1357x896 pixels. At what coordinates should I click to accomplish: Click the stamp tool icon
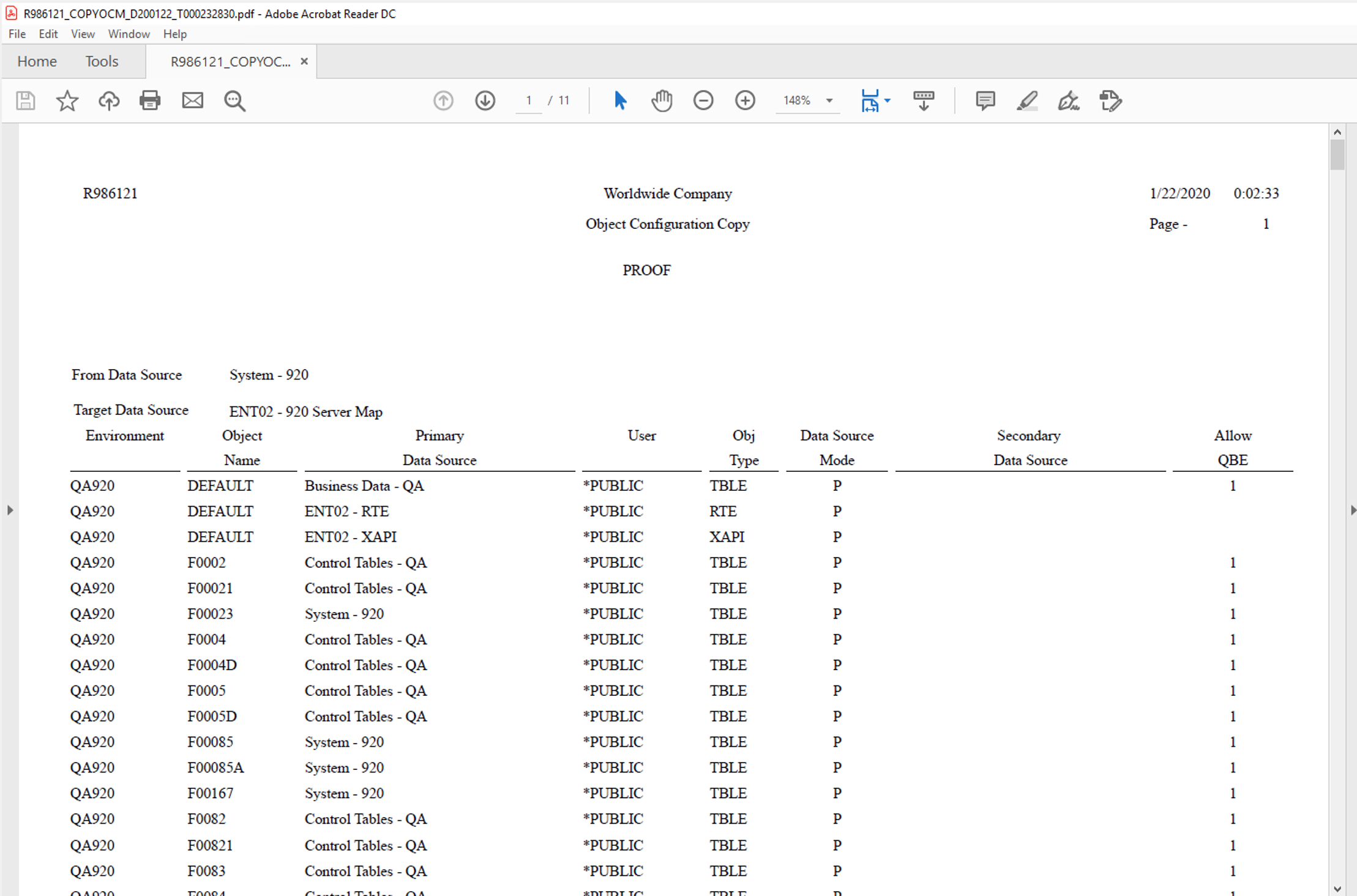[x=1110, y=100]
